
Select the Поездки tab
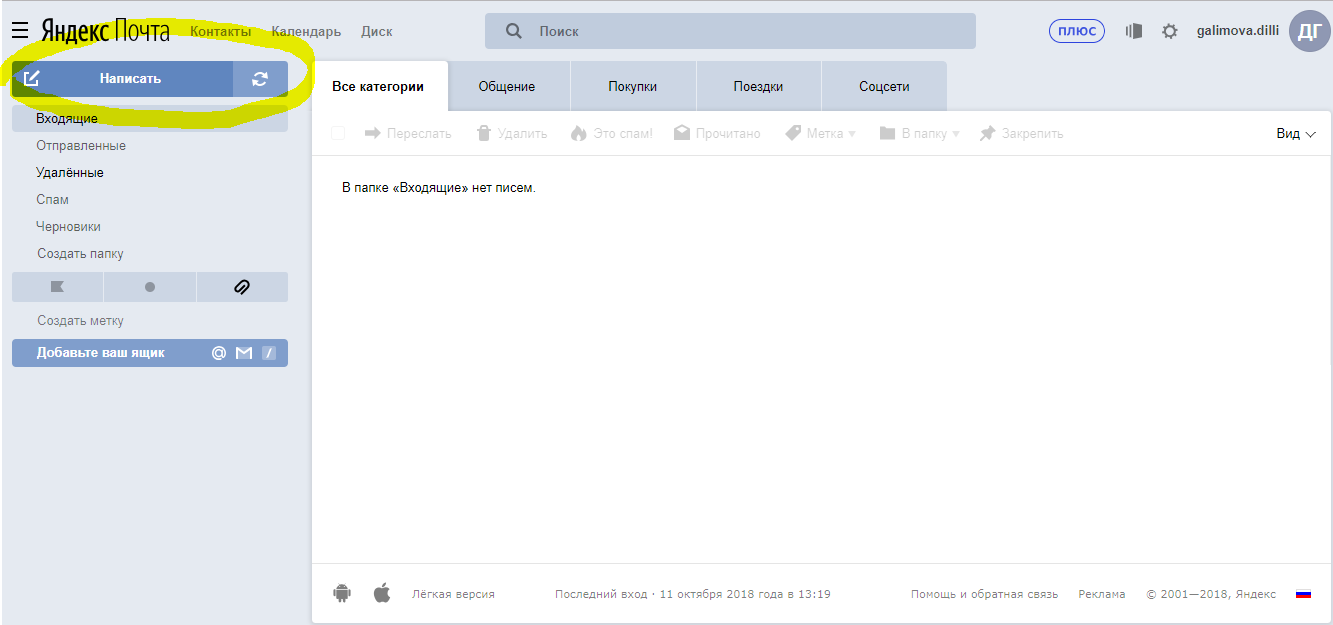(x=758, y=86)
